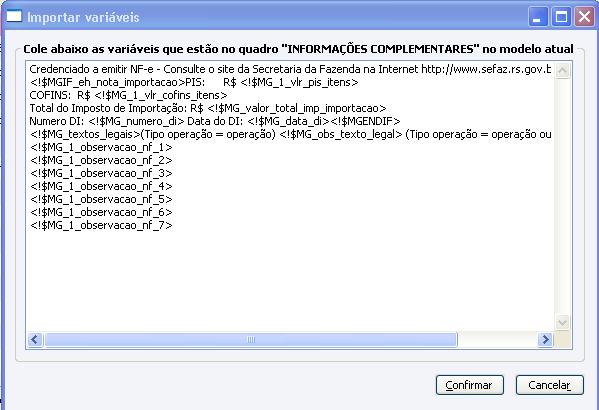This screenshot has height=410, width=599.
Task: Click the vertical scrollbar up arrow
Action: click(x=562, y=70)
